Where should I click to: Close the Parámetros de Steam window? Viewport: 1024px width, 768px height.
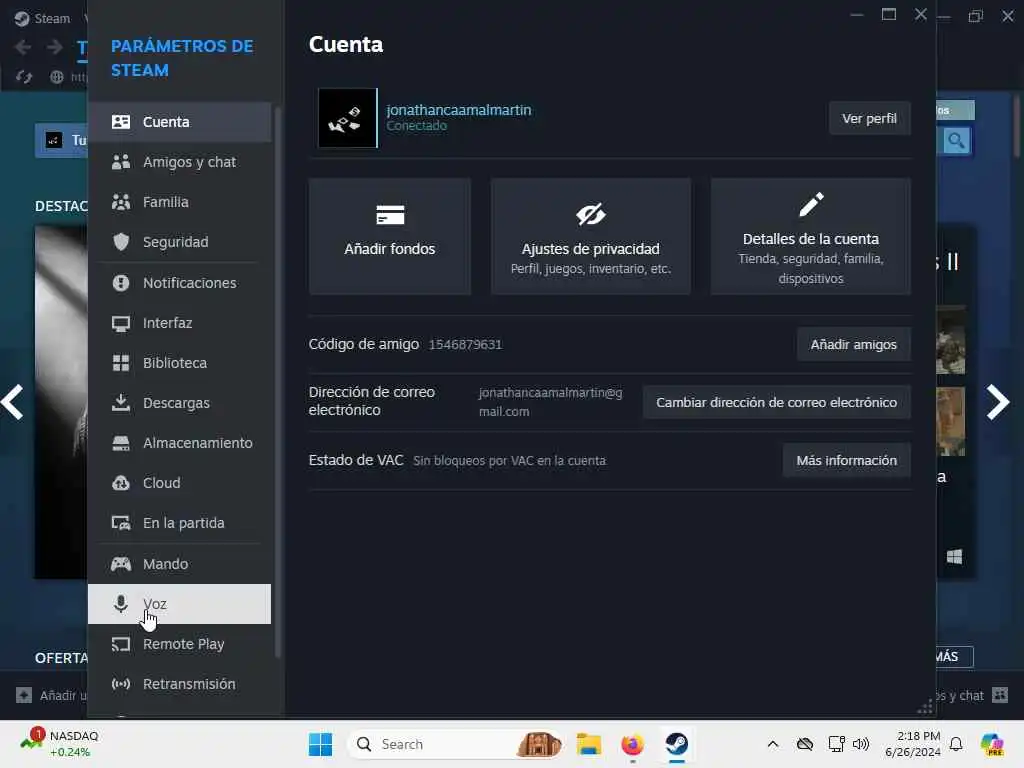[921, 14]
